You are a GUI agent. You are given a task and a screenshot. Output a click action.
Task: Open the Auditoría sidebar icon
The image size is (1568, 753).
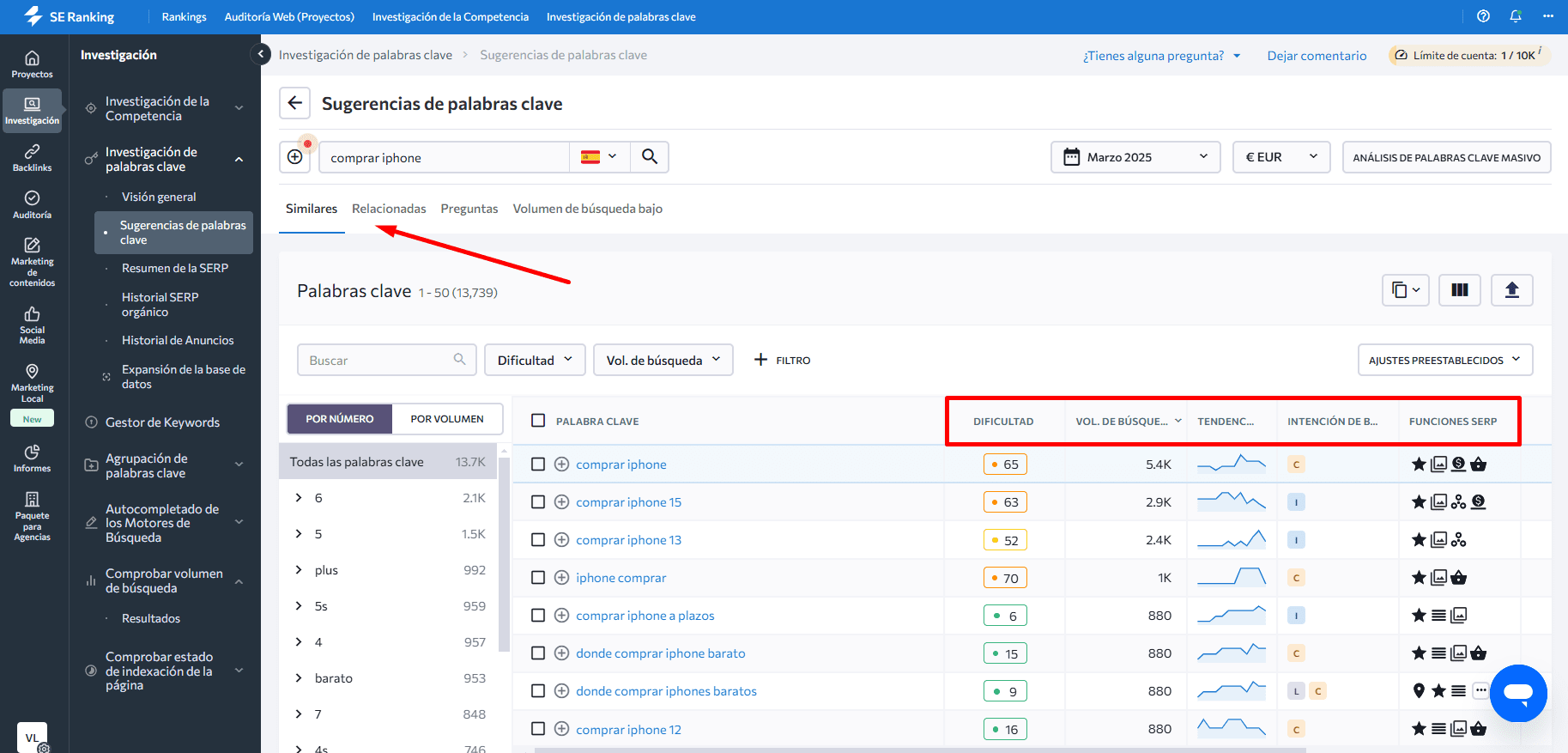(x=32, y=205)
